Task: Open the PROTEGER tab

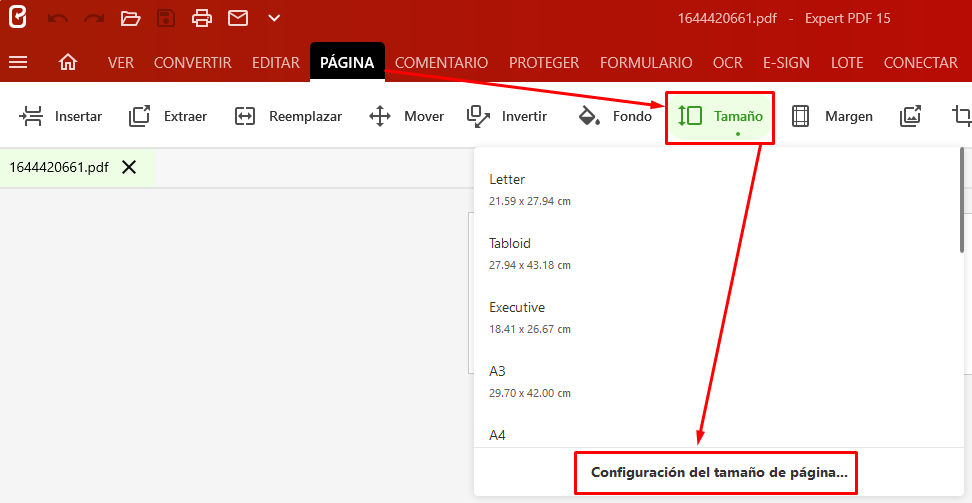Action: (544, 63)
